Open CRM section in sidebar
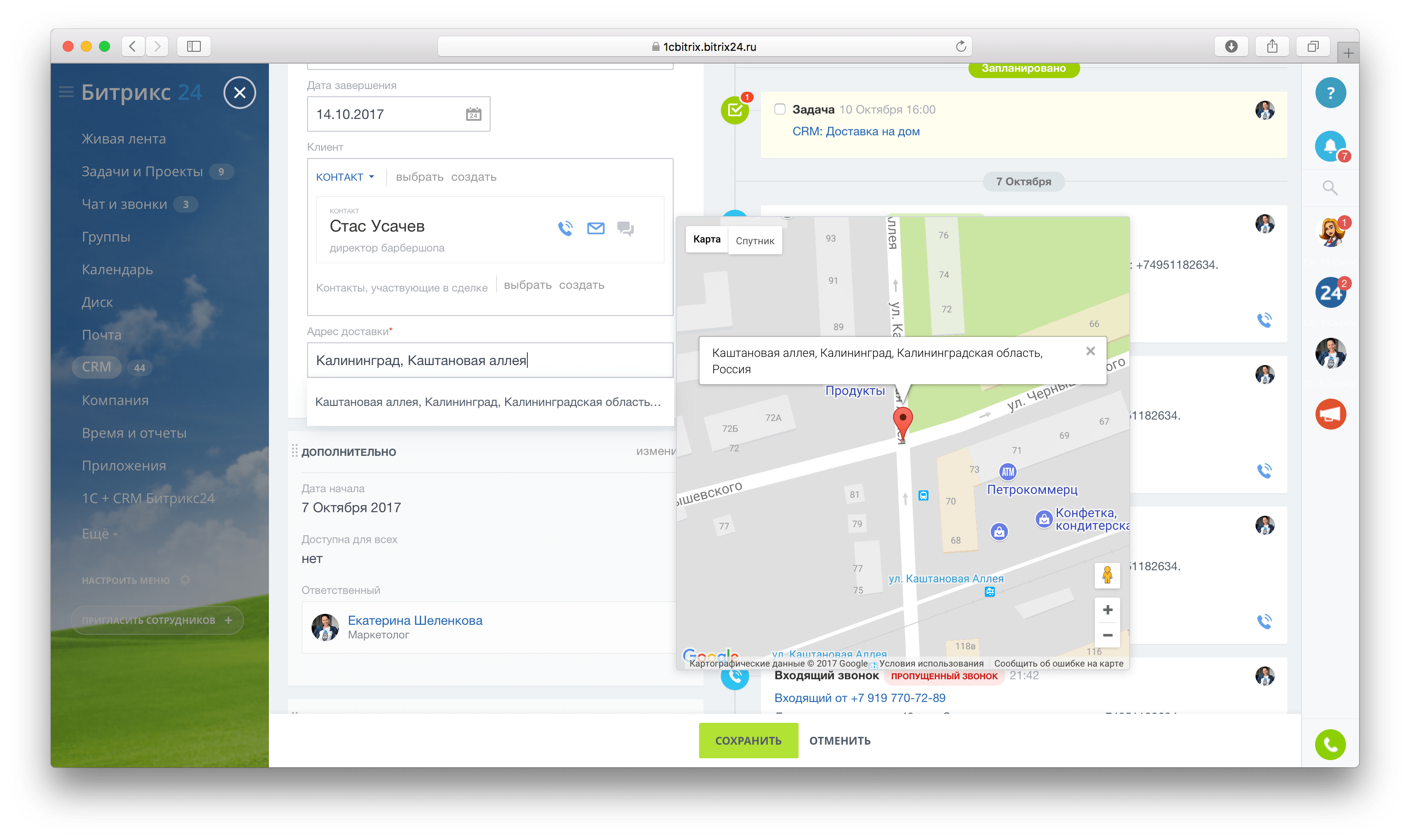Viewport: 1410px width, 840px height. pyautogui.click(x=96, y=367)
